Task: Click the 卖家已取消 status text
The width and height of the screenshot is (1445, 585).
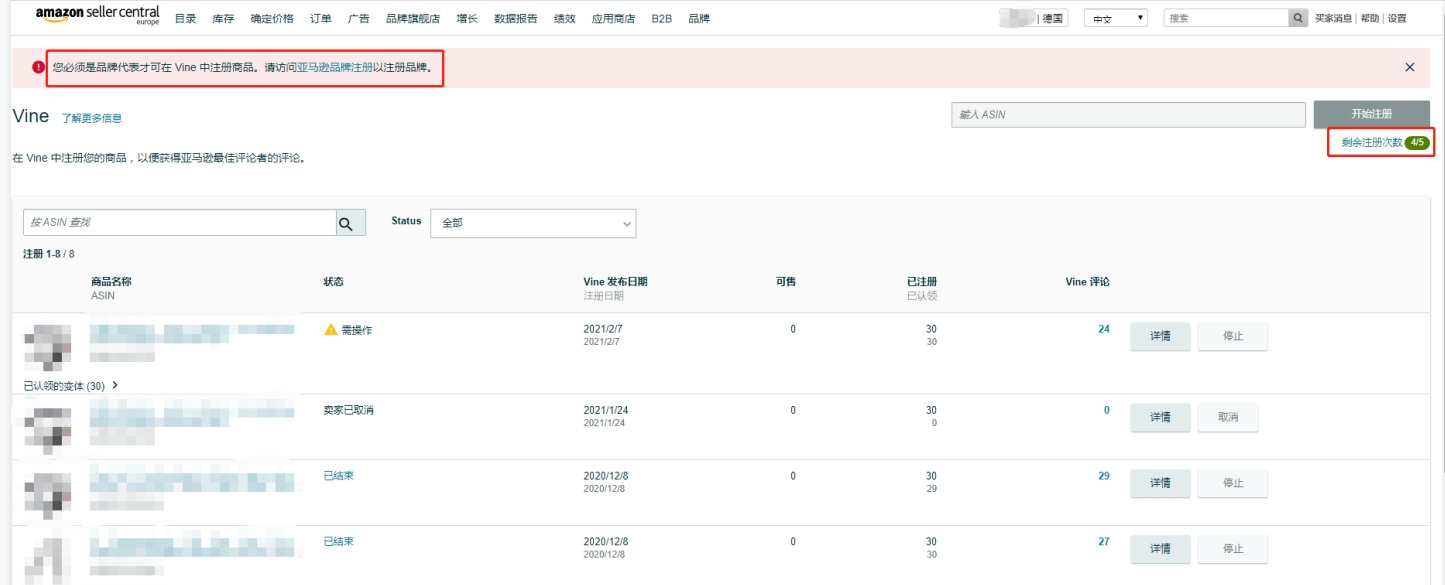Action: pyautogui.click(x=348, y=410)
